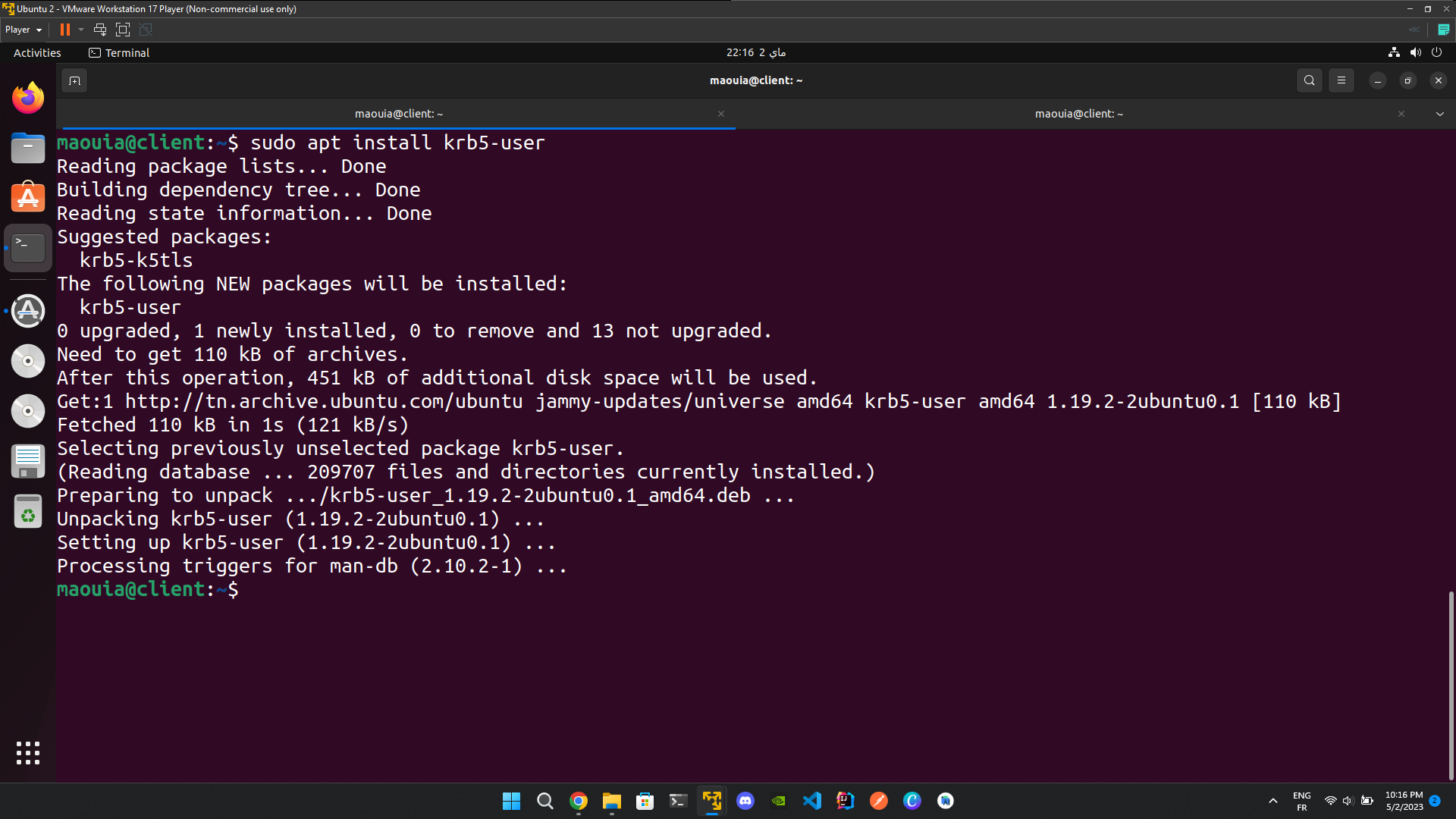
Task: Open Activities overview
Action: coord(37,52)
